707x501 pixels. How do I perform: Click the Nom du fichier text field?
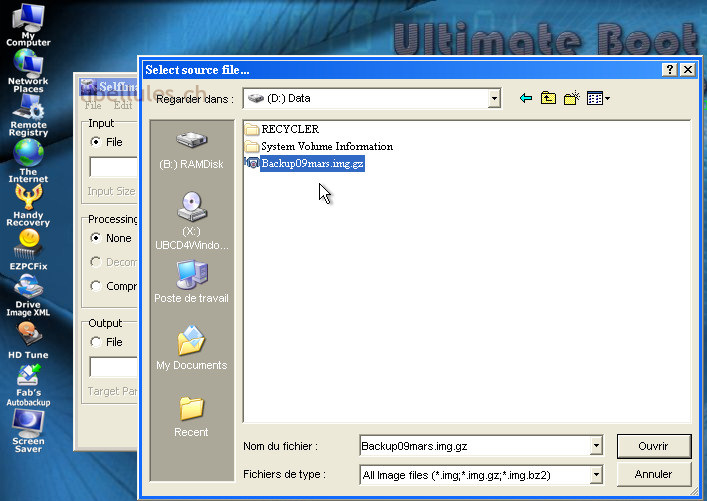coord(475,446)
